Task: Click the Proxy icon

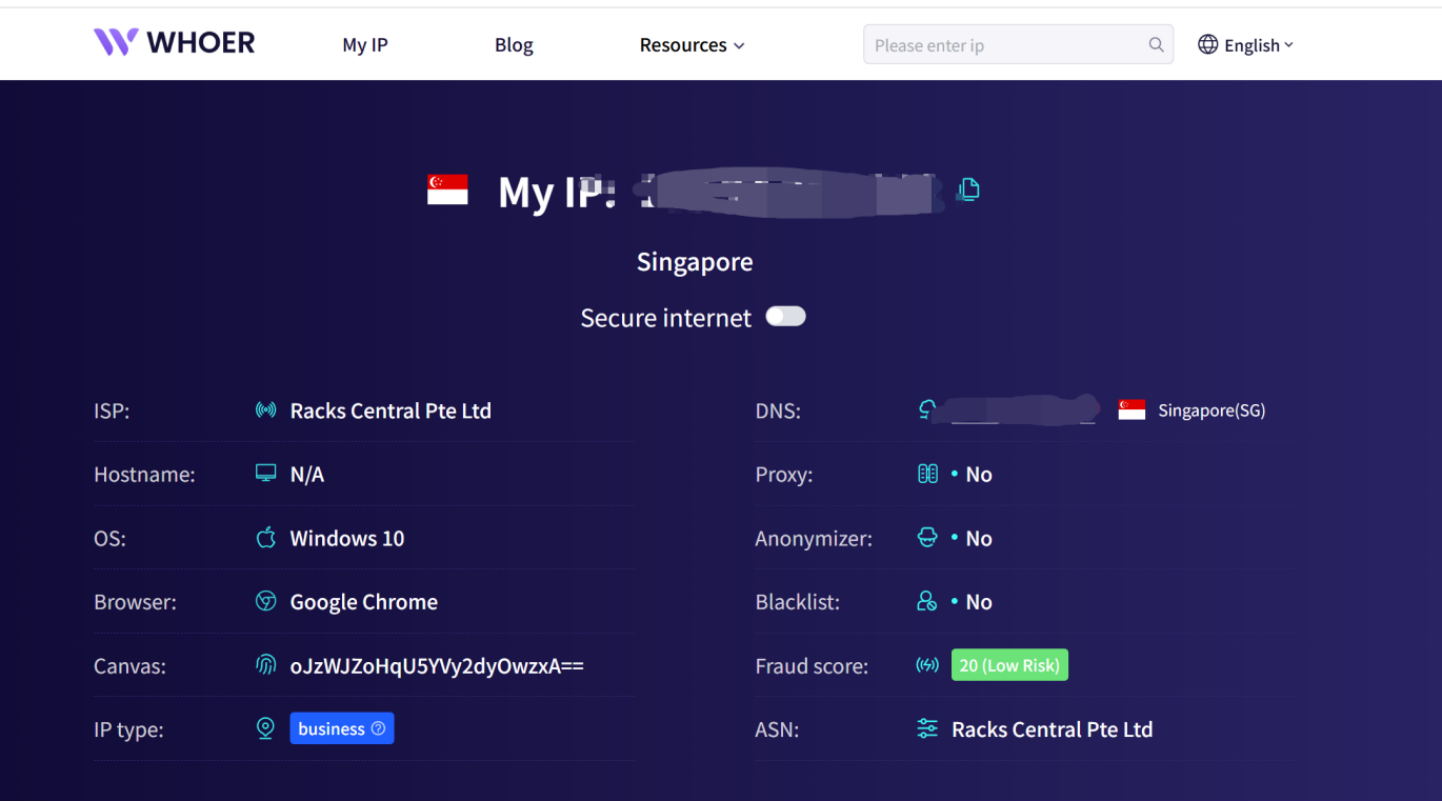Action: point(928,473)
